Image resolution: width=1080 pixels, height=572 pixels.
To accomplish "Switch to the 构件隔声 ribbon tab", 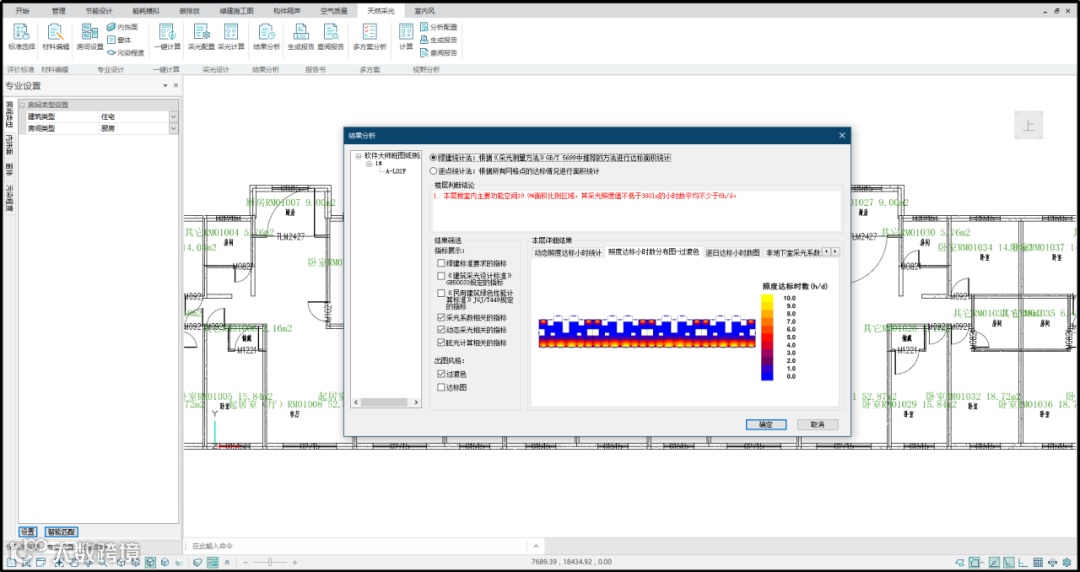I will point(287,12).
